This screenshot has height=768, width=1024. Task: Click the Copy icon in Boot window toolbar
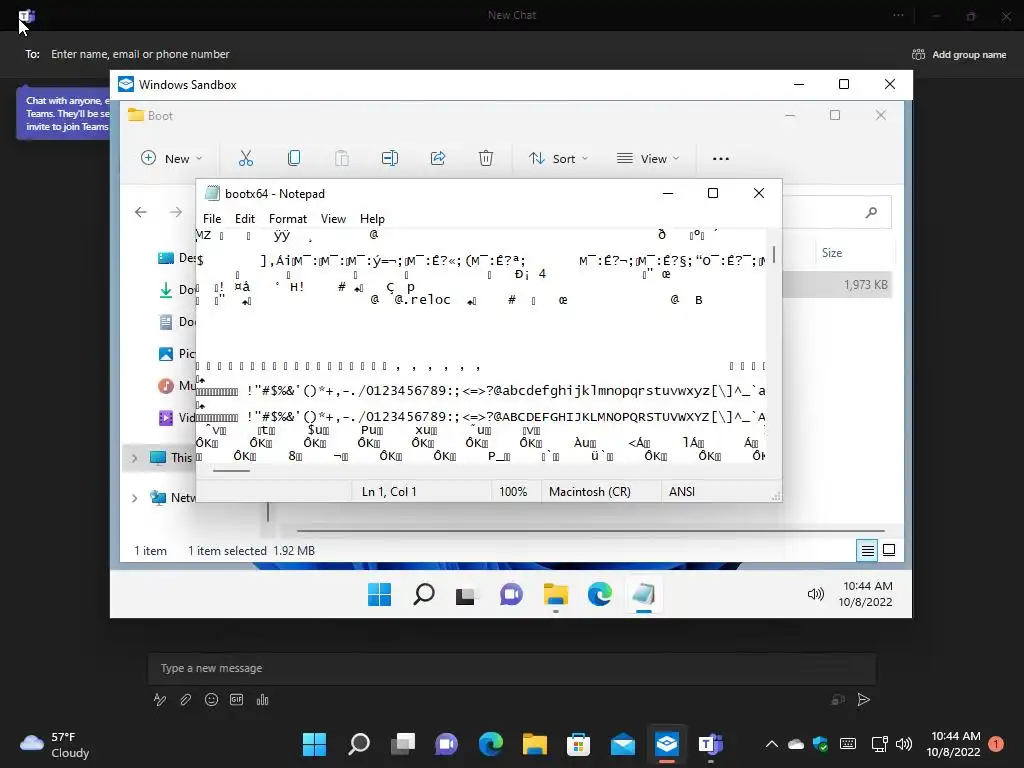point(294,158)
